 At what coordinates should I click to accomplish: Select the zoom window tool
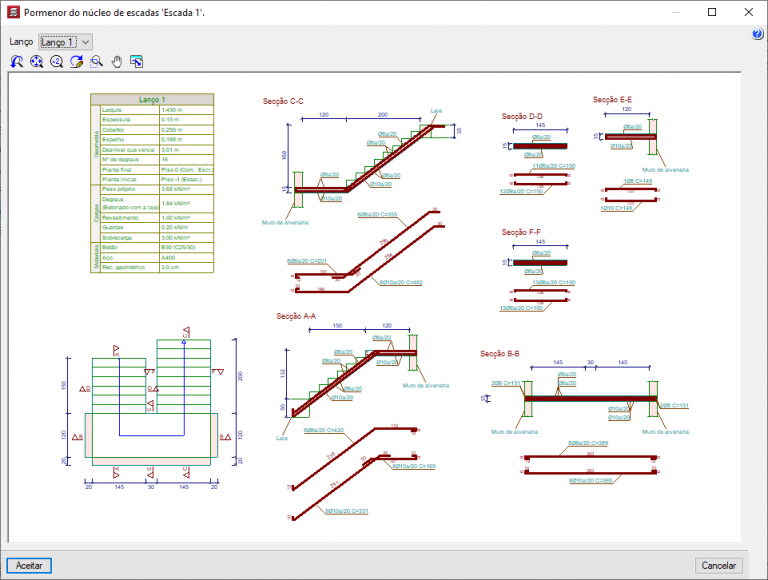(97, 62)
